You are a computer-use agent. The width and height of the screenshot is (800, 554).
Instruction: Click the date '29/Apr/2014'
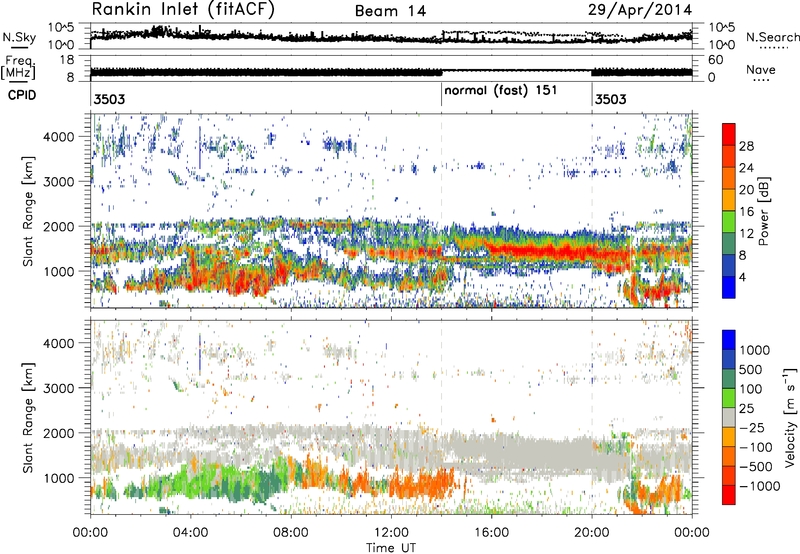(640, 10)
